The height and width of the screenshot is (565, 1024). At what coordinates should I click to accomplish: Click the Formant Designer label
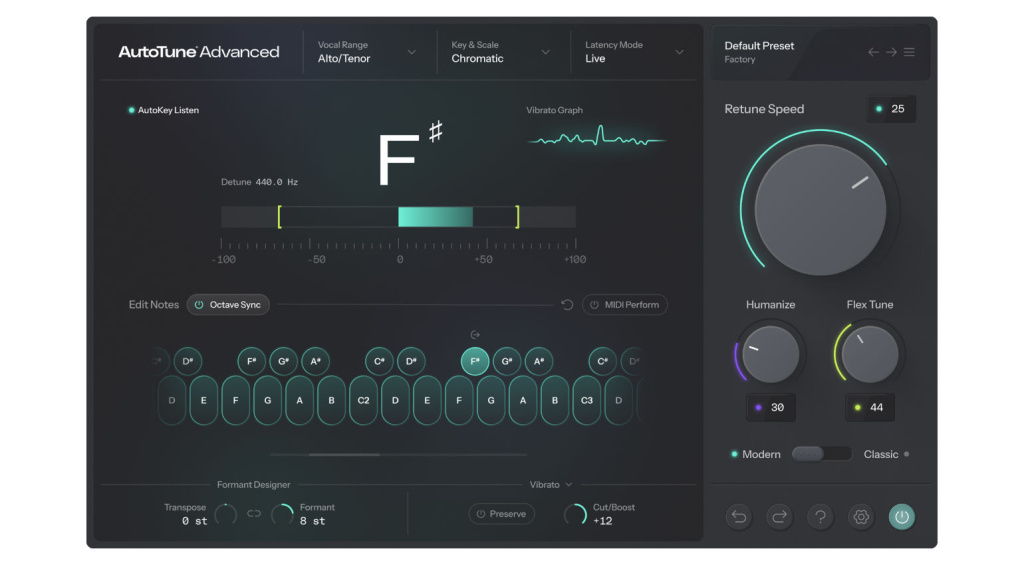(x=253, y=485)
